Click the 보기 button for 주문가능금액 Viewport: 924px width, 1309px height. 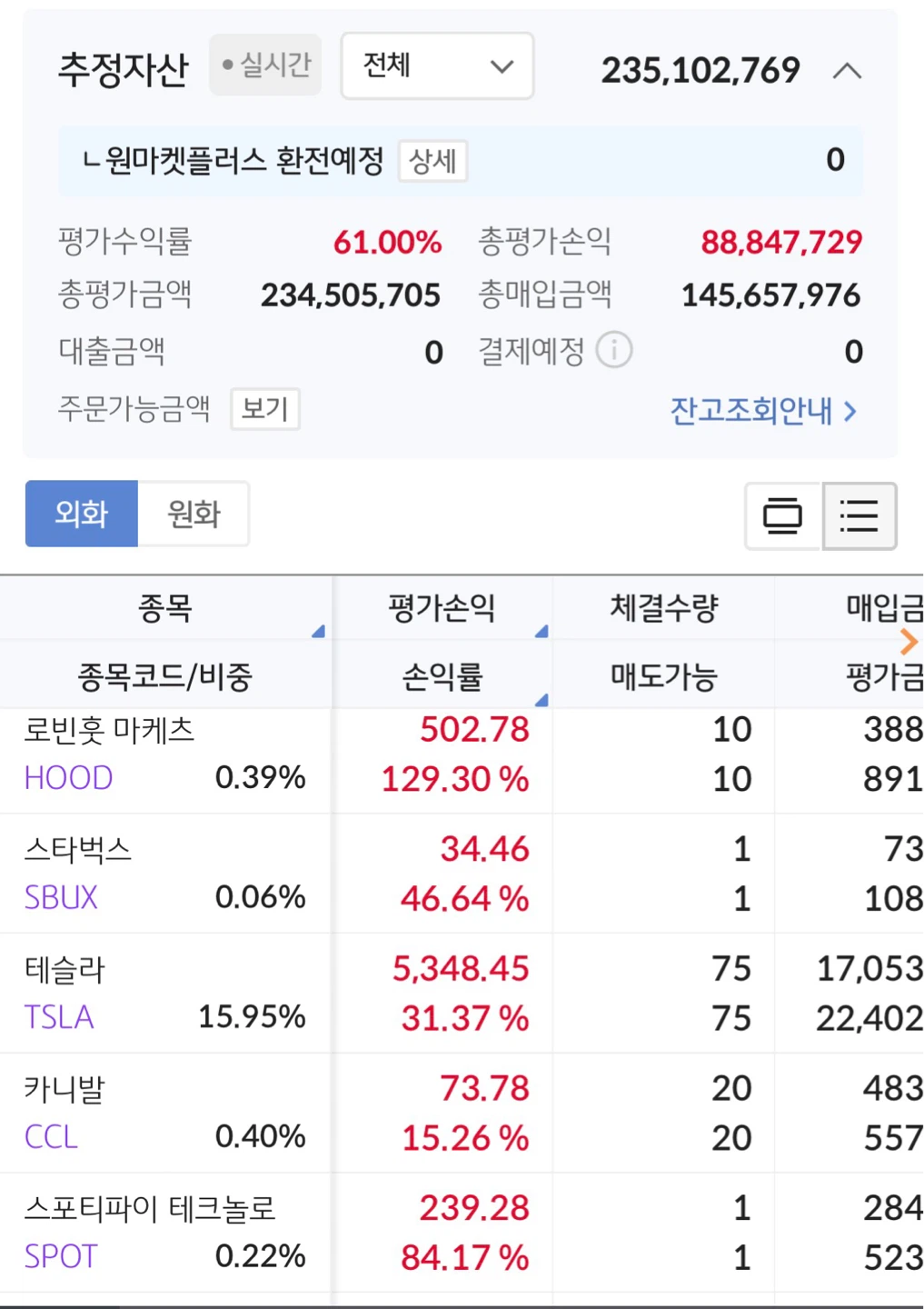(264, 409)
